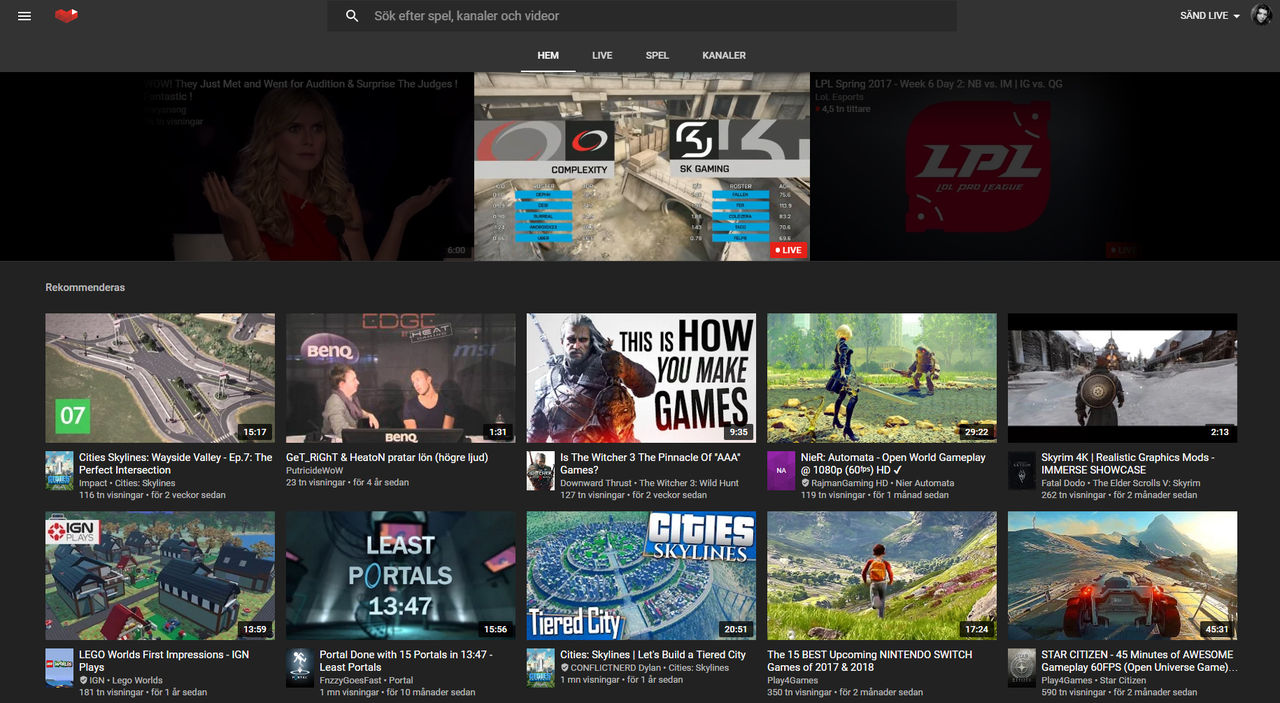The image size is (1280, 703).
Task: Click the 'Rekommenderas' section heading
Action: coord(85,288)
